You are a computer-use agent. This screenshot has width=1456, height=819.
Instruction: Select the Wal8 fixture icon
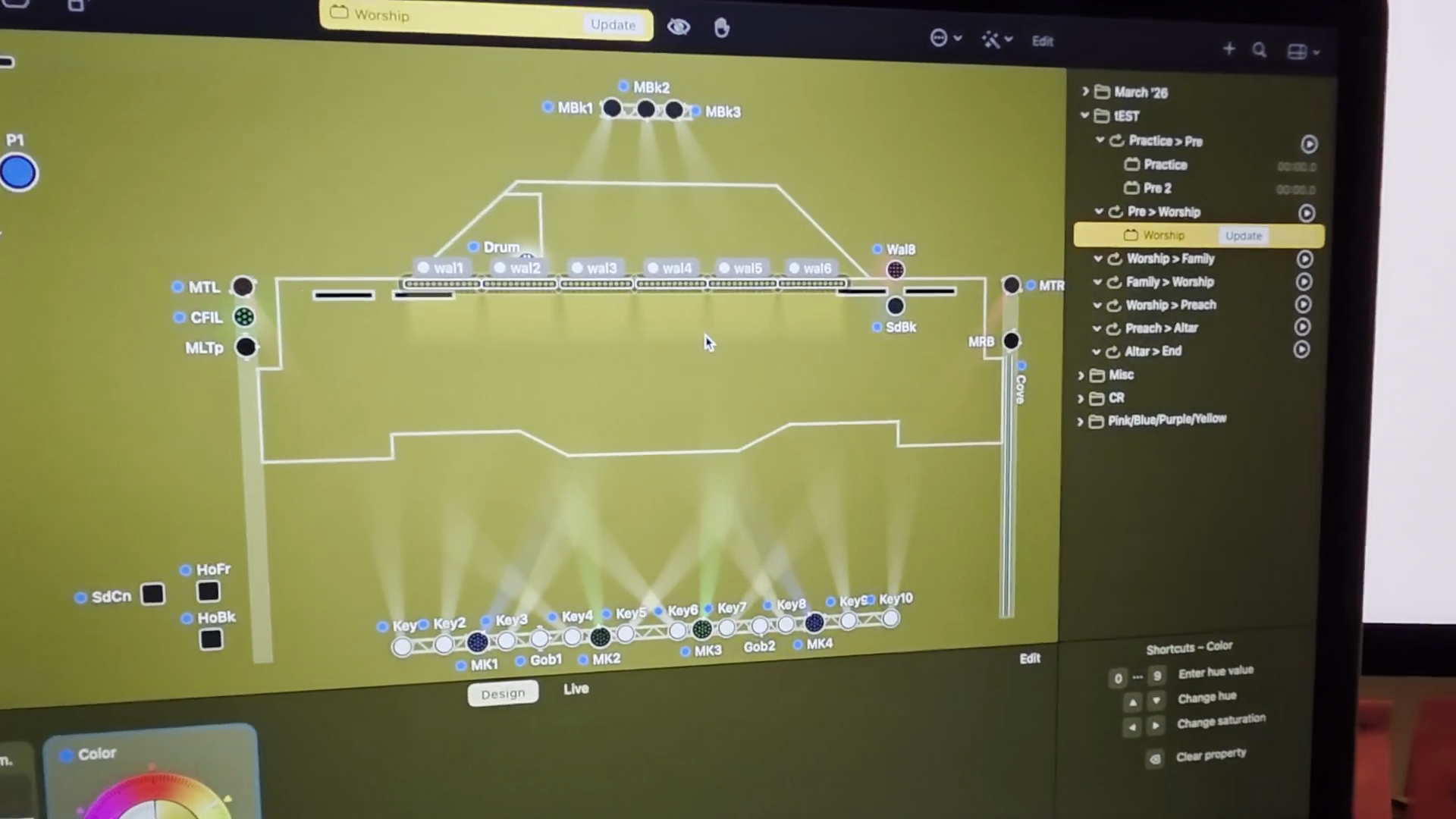point(896,270)
